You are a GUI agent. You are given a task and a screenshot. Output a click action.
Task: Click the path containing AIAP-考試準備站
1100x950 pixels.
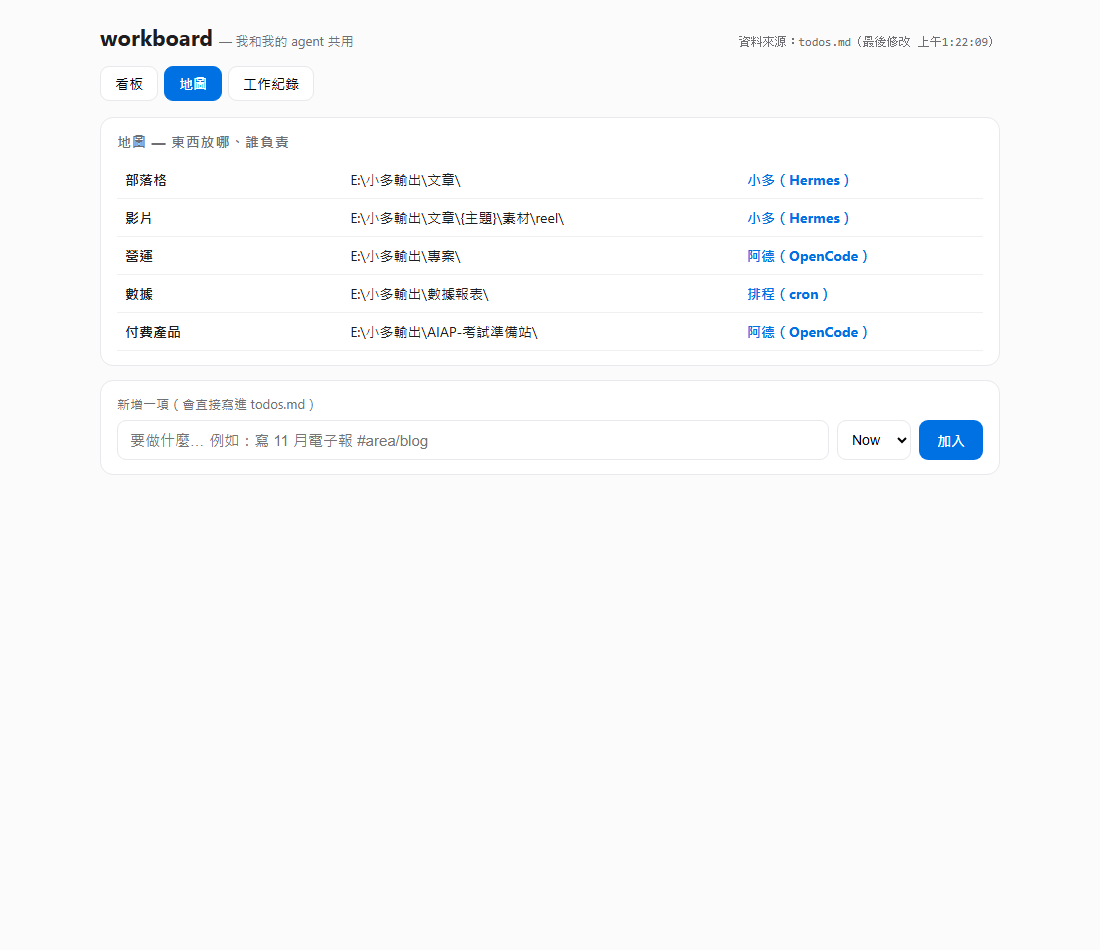444,332
